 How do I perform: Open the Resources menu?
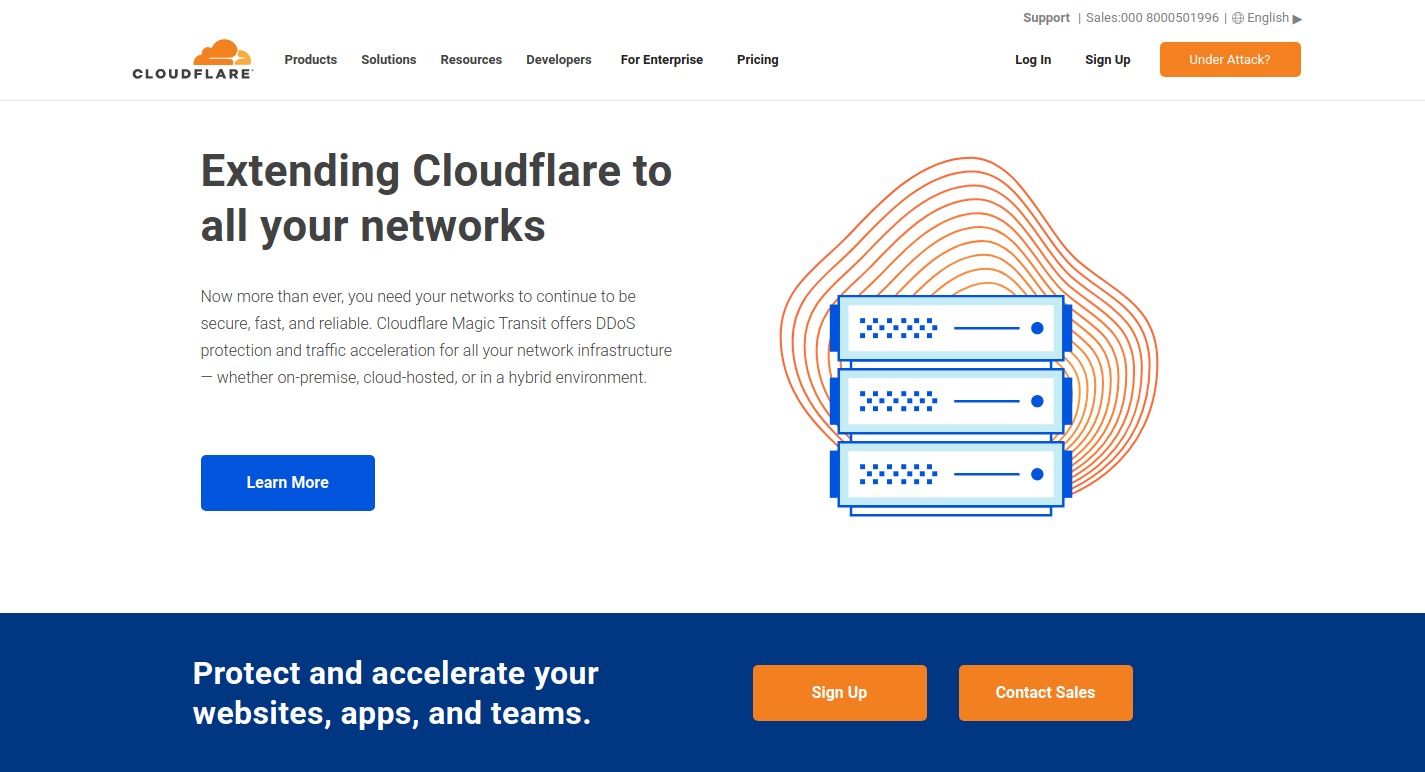[471, 60]
